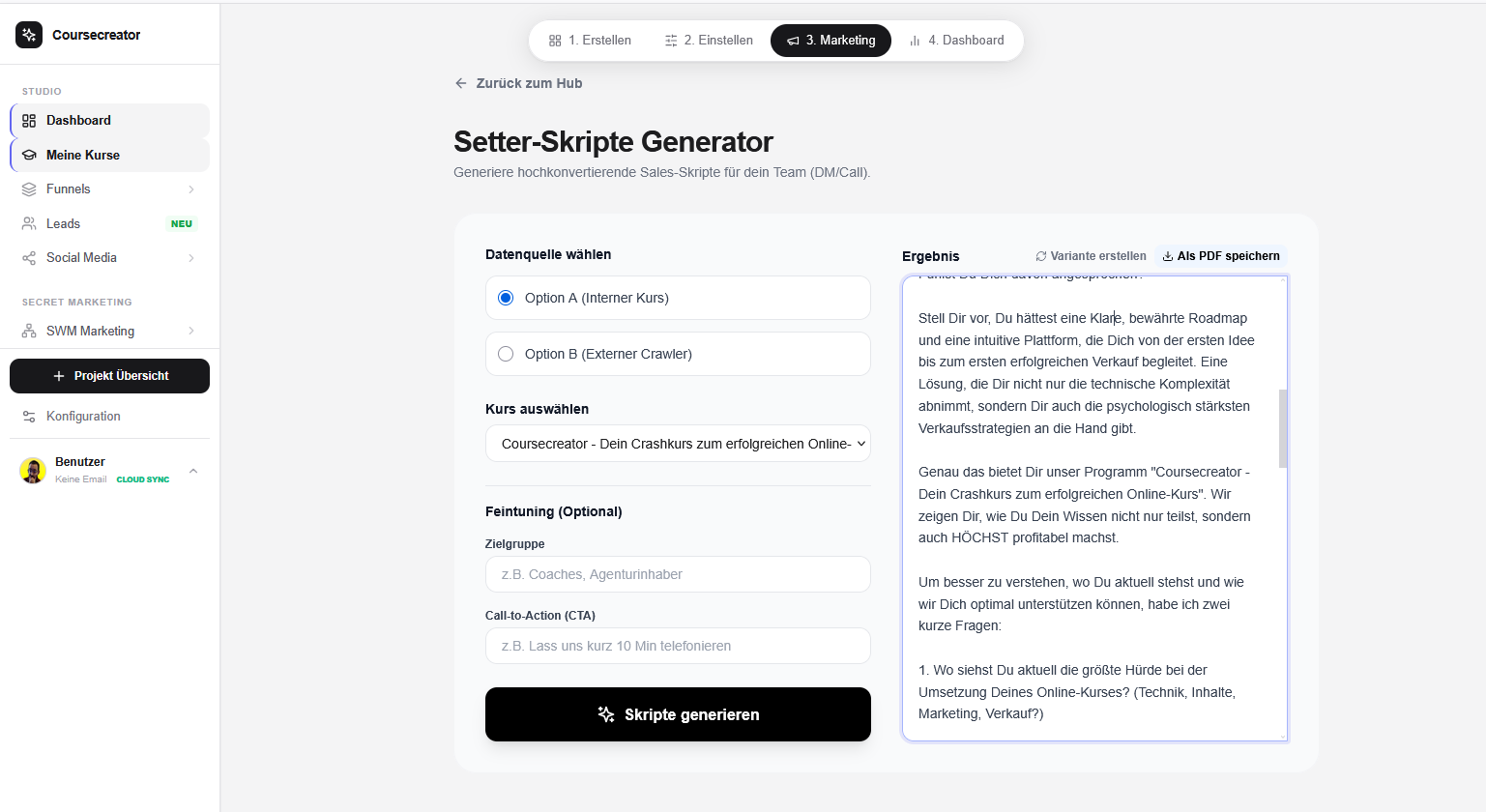Select Option A (Interner Kurs) radio button
The height and width of the screenshot is (812, 1486).
[506, 298]
